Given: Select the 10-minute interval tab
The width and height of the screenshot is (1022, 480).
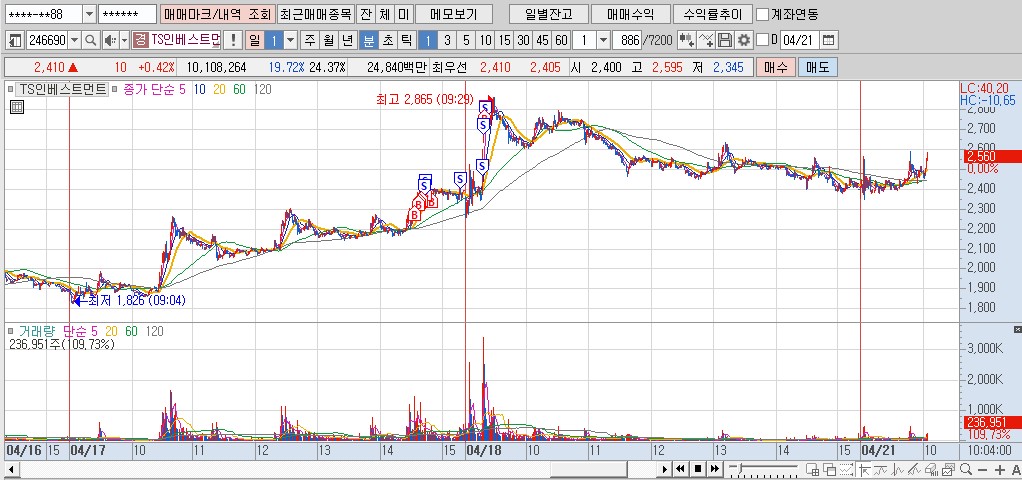Looking at the screenshot, I should pos(486,40).
